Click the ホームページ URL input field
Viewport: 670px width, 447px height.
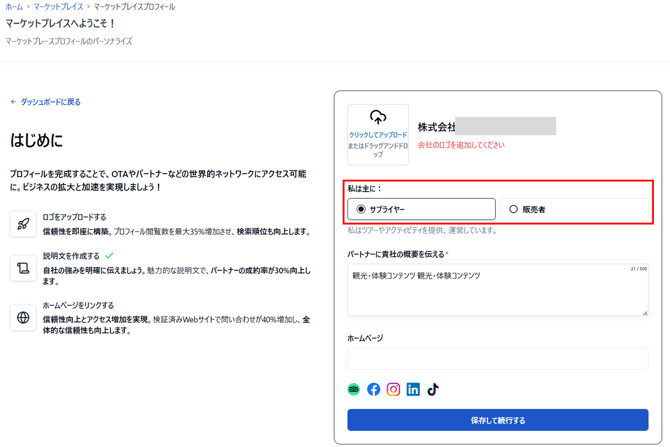click(x=497, y=358)
